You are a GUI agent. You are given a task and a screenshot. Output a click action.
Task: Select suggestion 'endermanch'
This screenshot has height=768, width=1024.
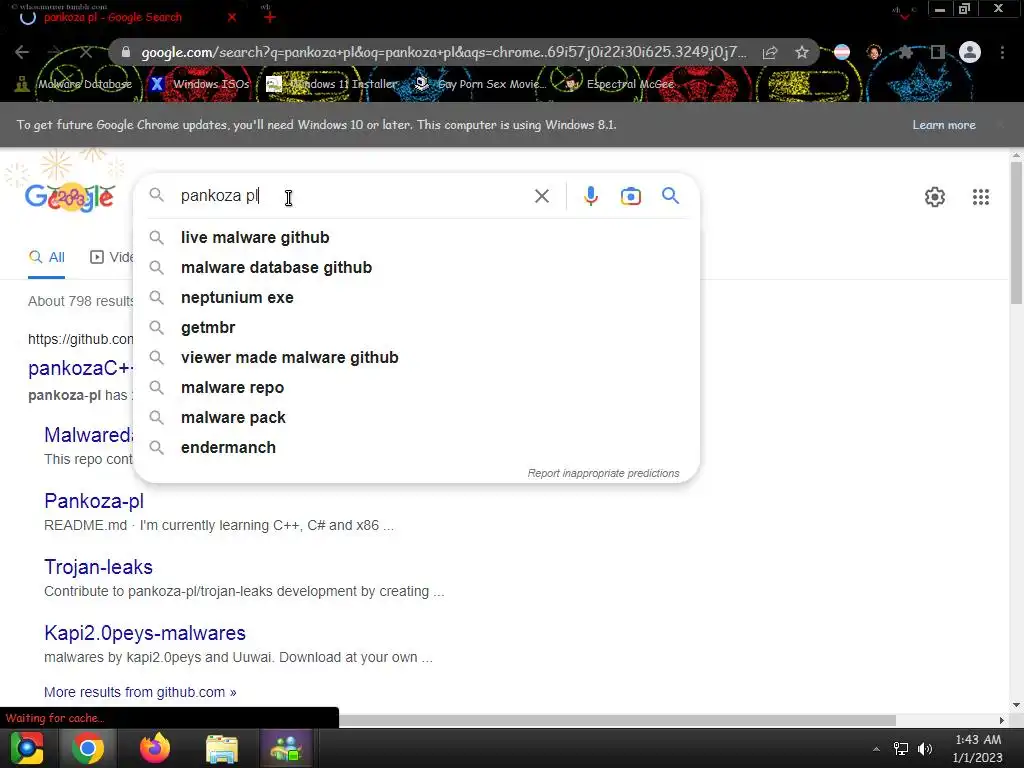(x=416, y=448)
